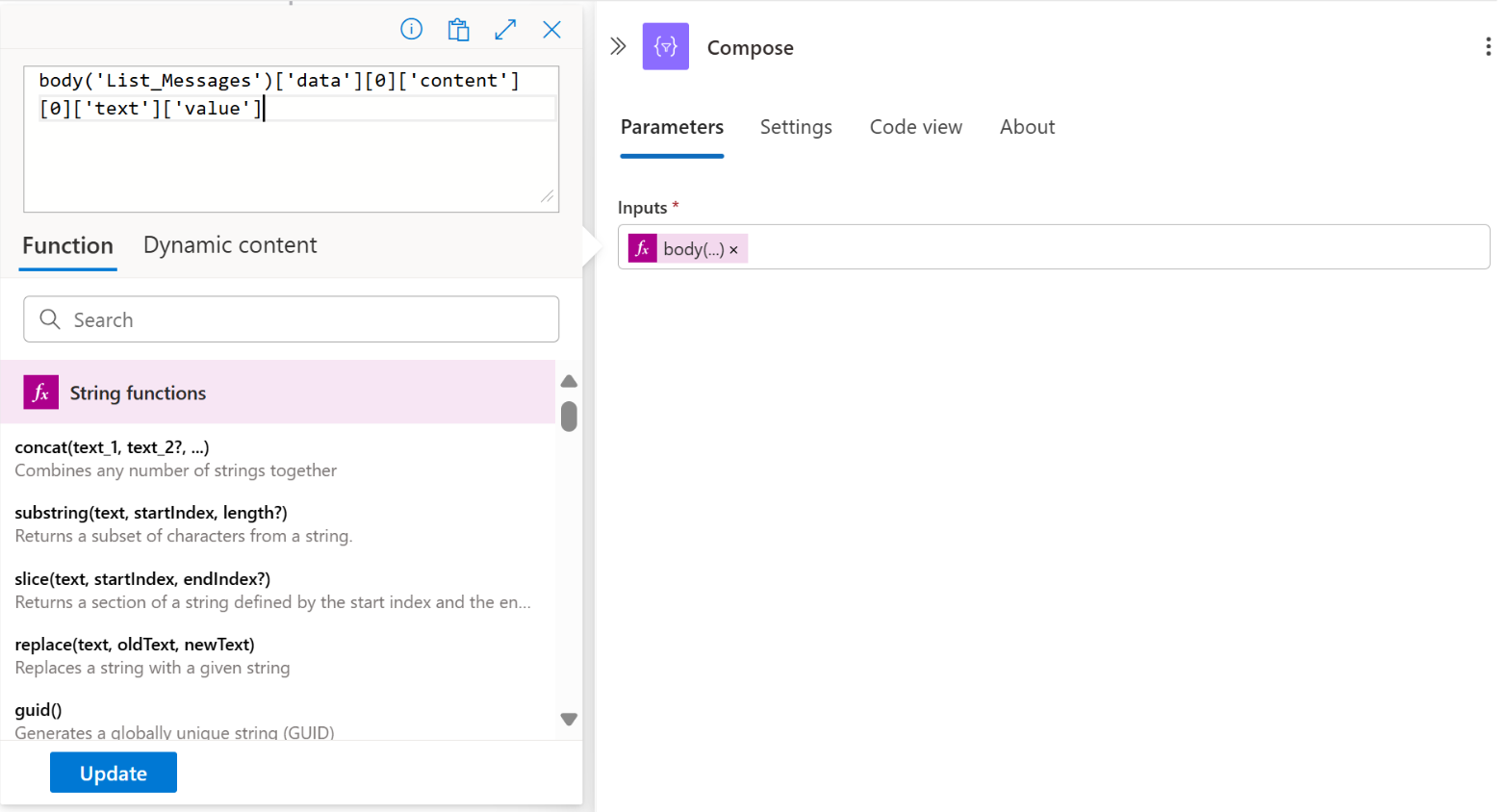Click the clipboard paste icon
The width and height of the screenshot is (1508, 812).
[x=458, y=30]
